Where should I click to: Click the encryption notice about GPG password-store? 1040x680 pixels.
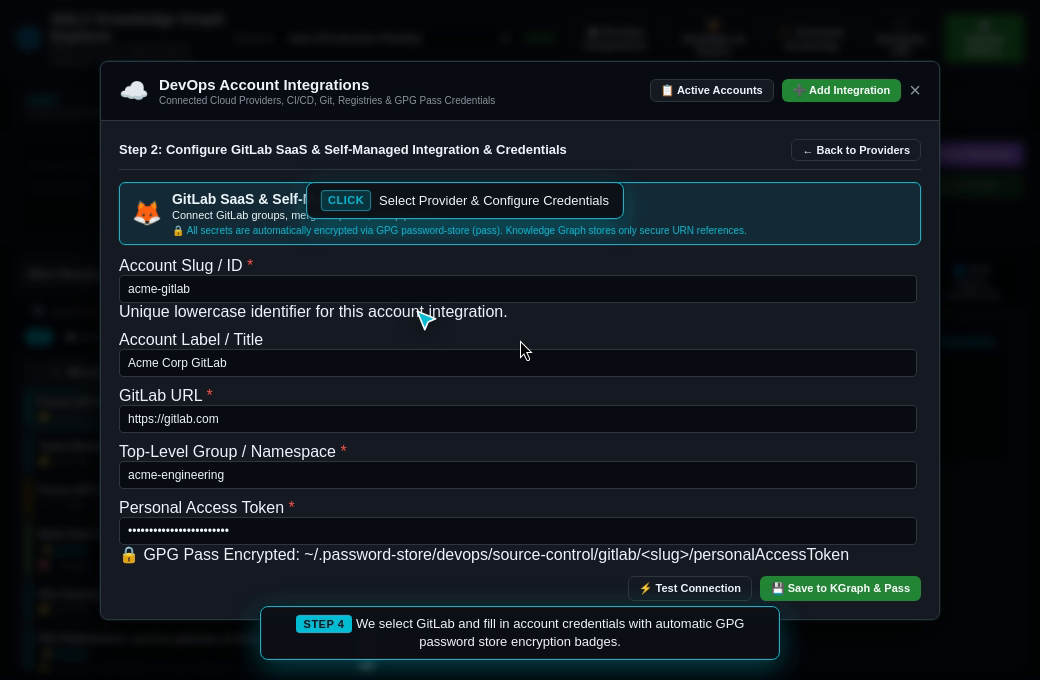460,231
